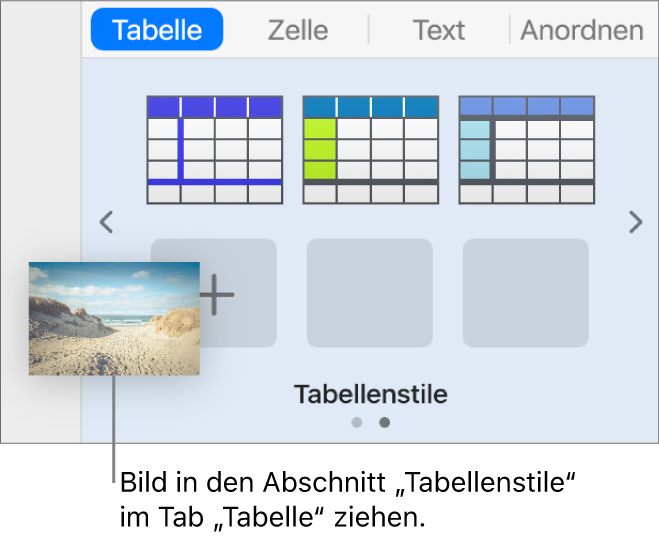Open the Anordnen tab
The height and width of the screenshot is (545, 659).
582,30
